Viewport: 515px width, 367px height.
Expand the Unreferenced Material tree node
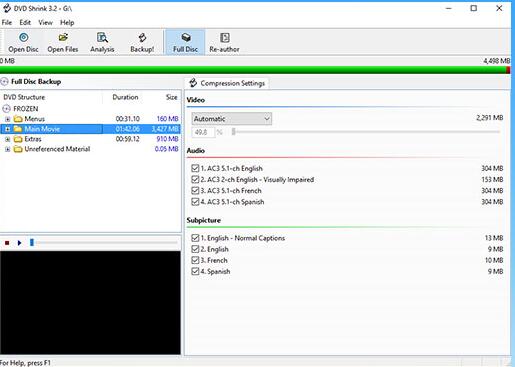click(8, 149)
